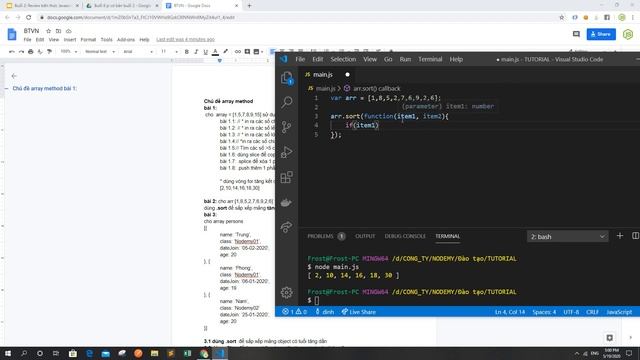Open the File menu in VS Code
640x360 pixels.
pyautogui.click(x=300, y=59)
